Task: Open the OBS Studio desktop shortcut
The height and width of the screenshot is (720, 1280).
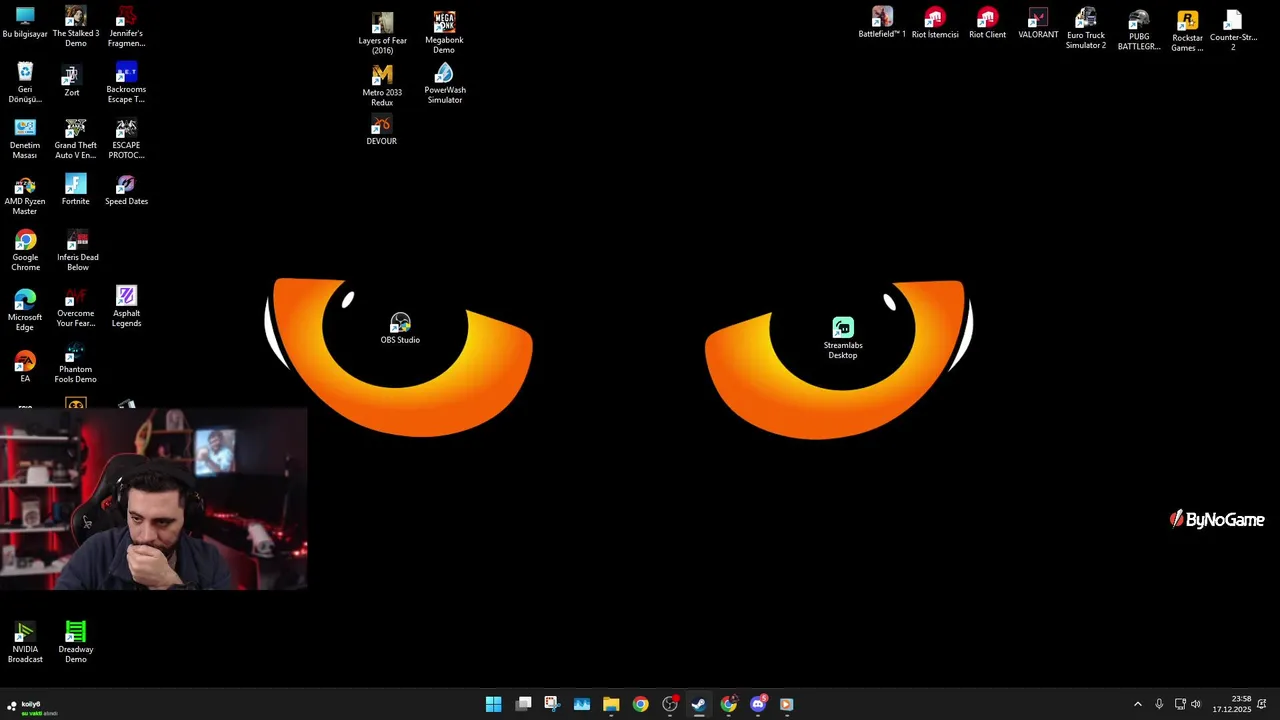Action: [x=400, y=329]
